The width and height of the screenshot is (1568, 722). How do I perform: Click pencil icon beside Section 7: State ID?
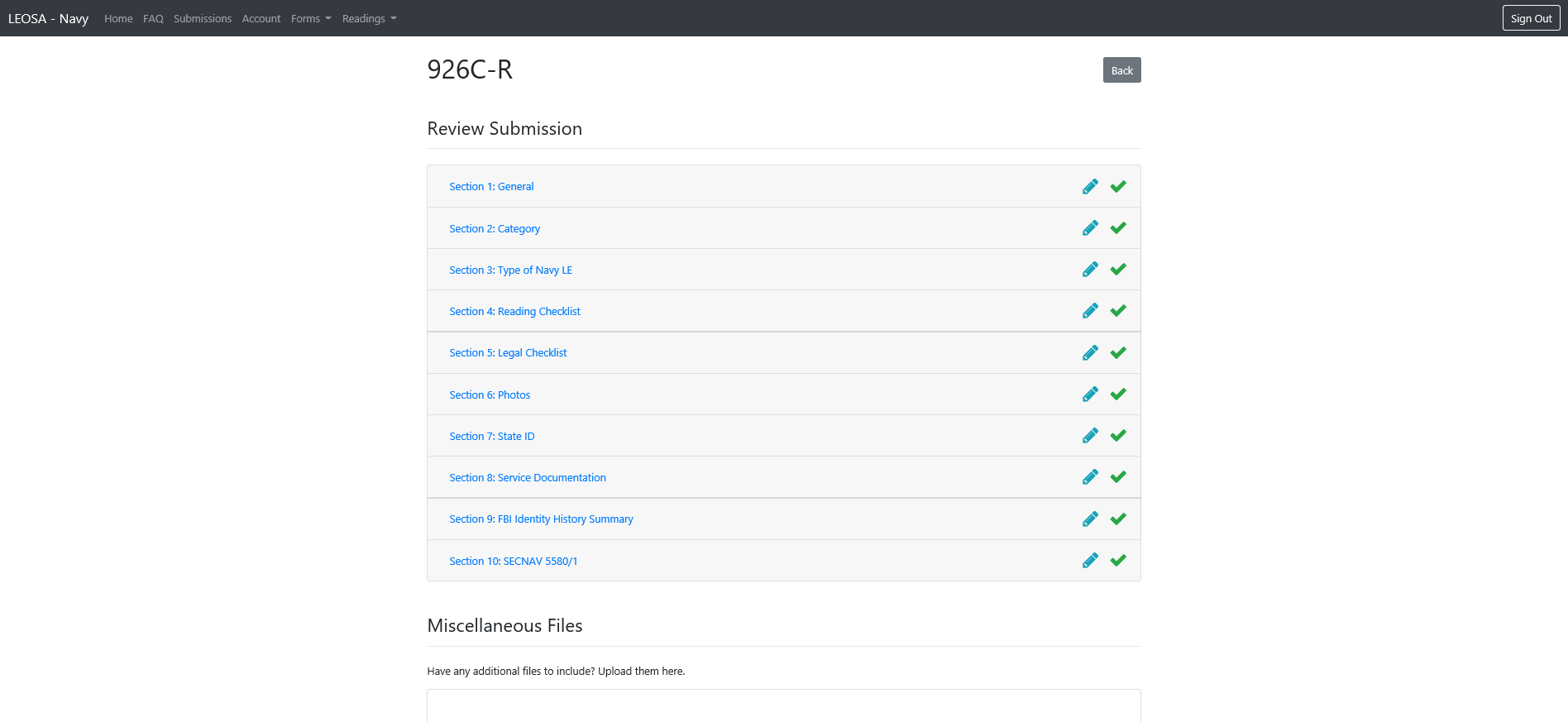(x=1090, y=436)
